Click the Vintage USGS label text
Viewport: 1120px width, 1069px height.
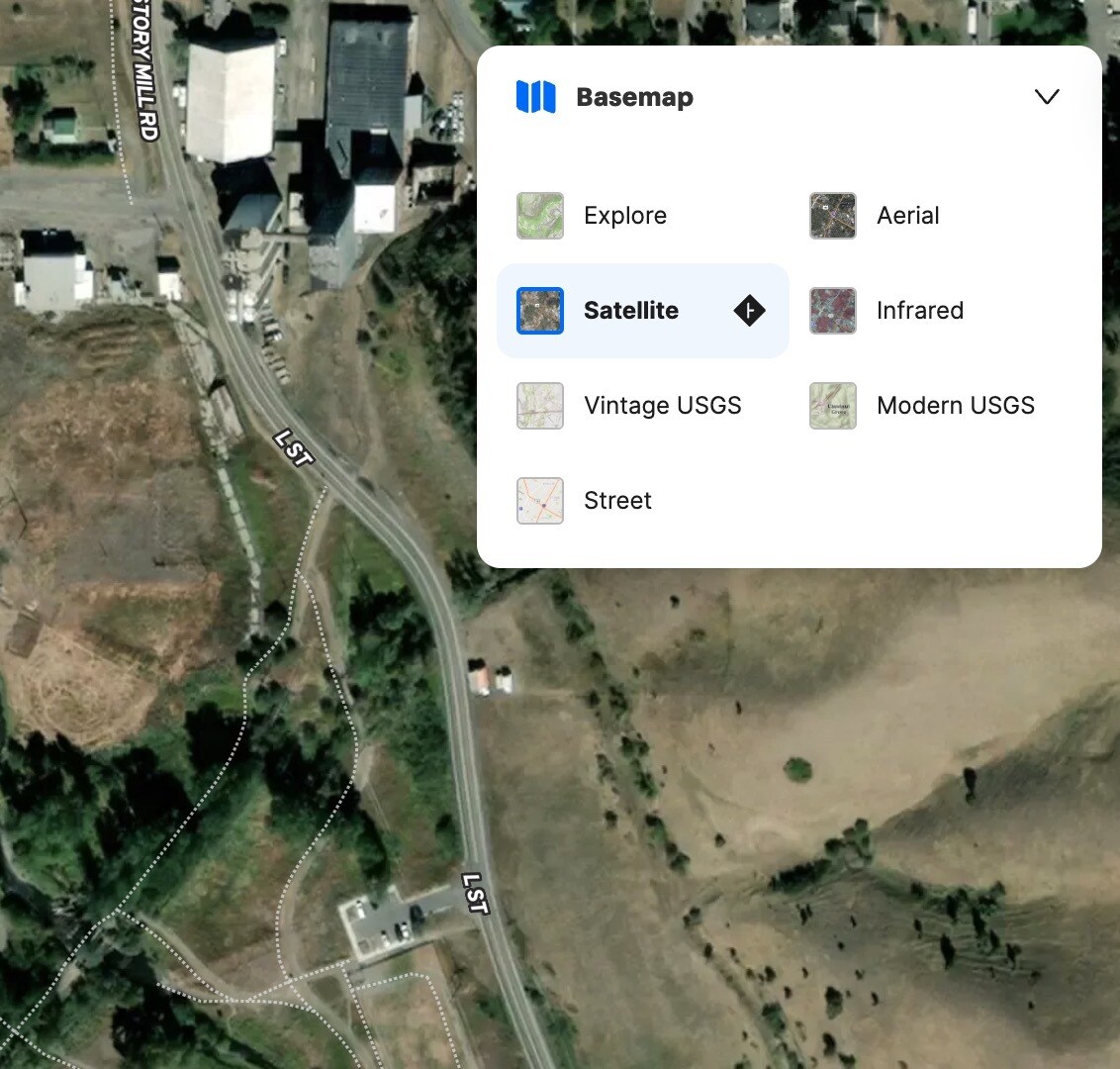pyautogui.click(x=662, y=405)
